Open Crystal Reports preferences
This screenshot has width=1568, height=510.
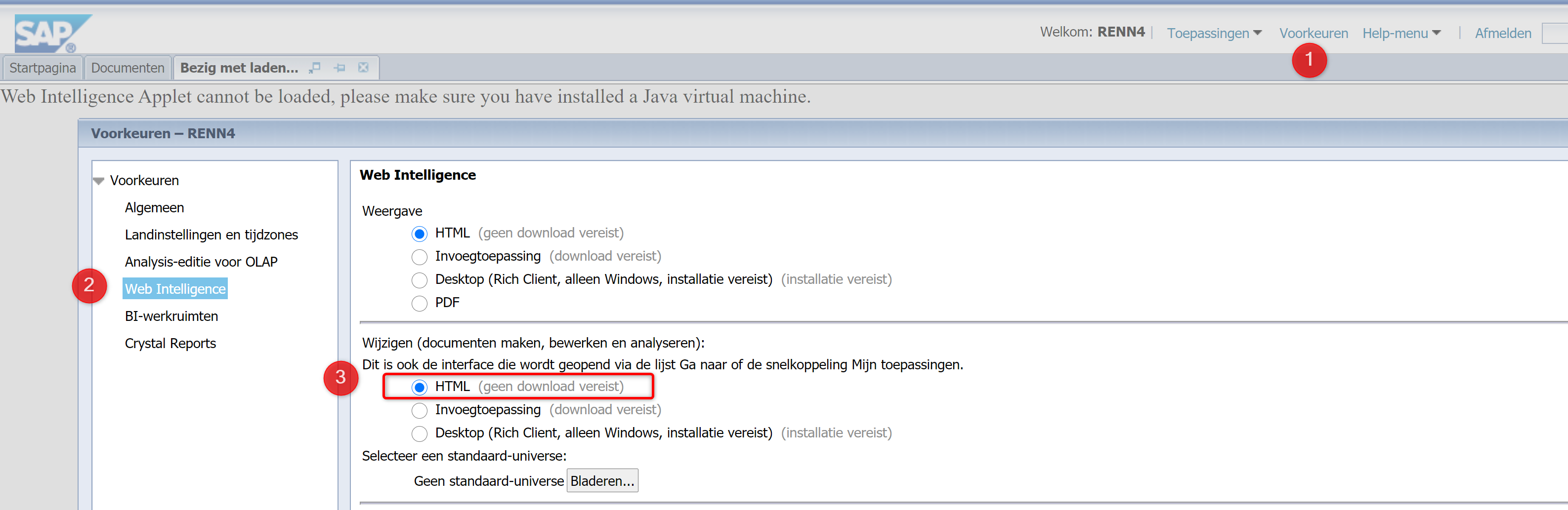tap(170, 344)
